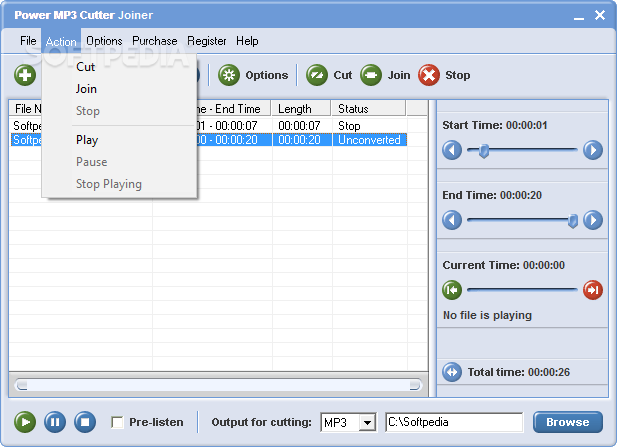
Task: Open the Options menu
Action: pyautogui.click(x=104, y=41)
